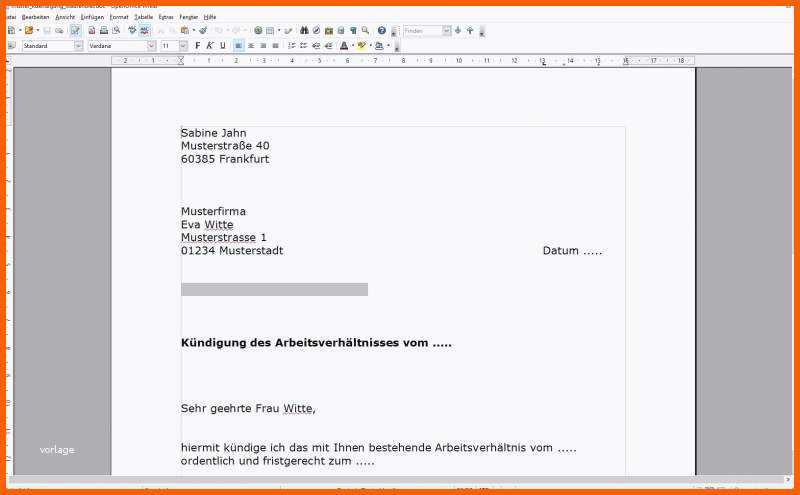Open the Einfügen menu
This screenshot has height=495, width=800.
pyautogui.click(x=92, y=17)
